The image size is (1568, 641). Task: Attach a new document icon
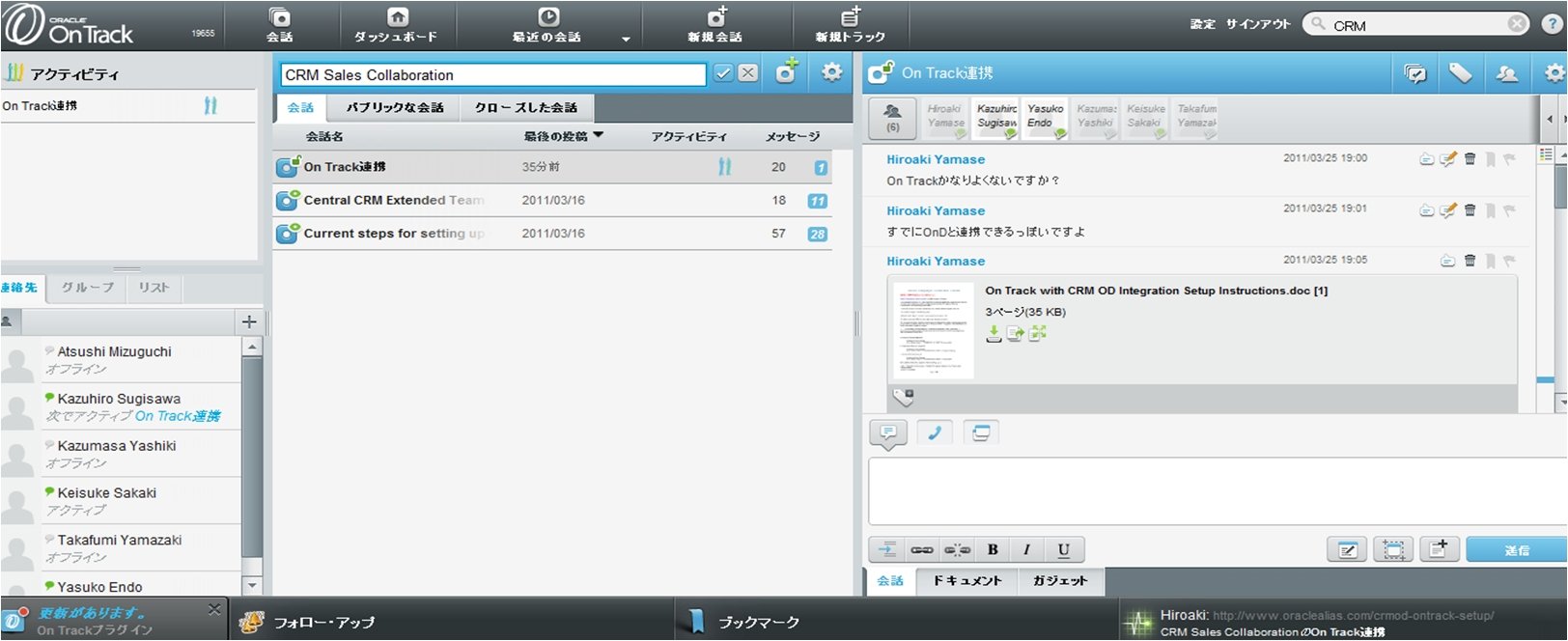tap(1439, 550)
